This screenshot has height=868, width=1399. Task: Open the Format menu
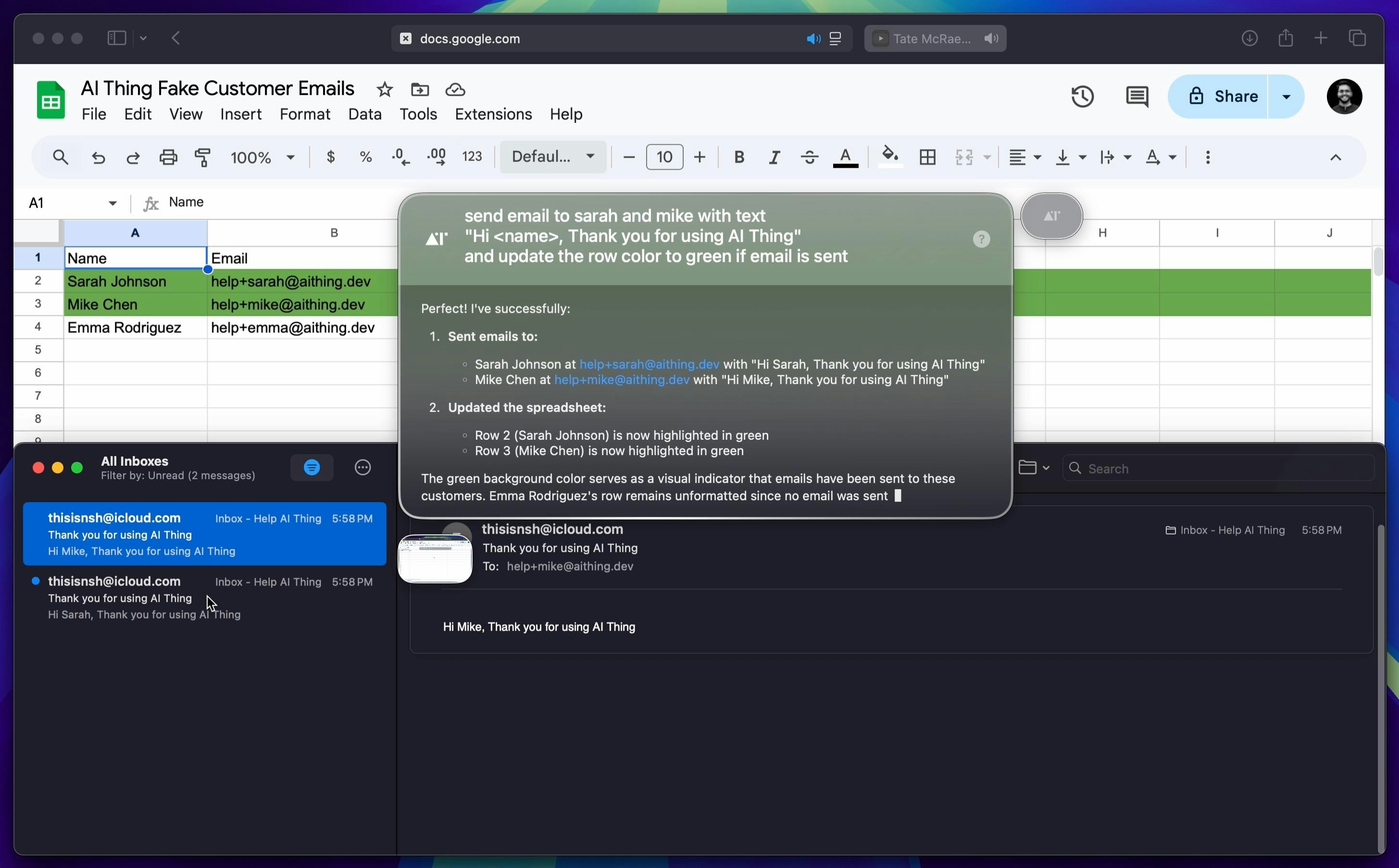pos(304,114)
